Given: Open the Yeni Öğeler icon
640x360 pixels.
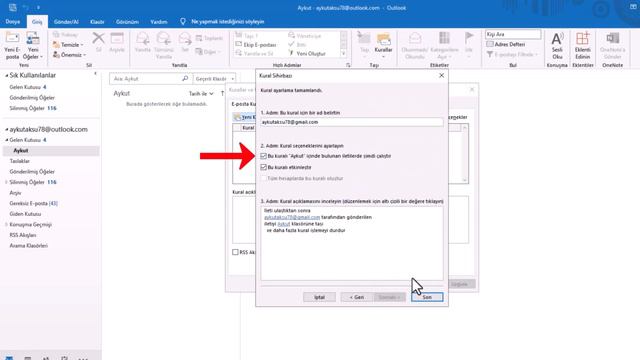Looking at the screenshot, I should pyautogui.click(x=33, y=39).
